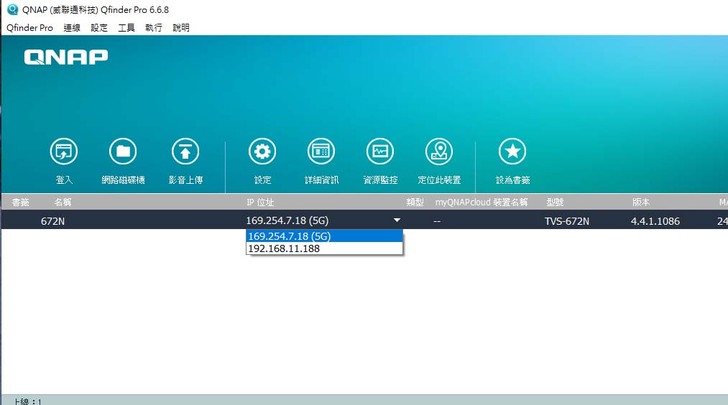Screen dimensions: 728x405
Task: Open the Qfinder Pro menu
Action: click(x=30, y=28)
